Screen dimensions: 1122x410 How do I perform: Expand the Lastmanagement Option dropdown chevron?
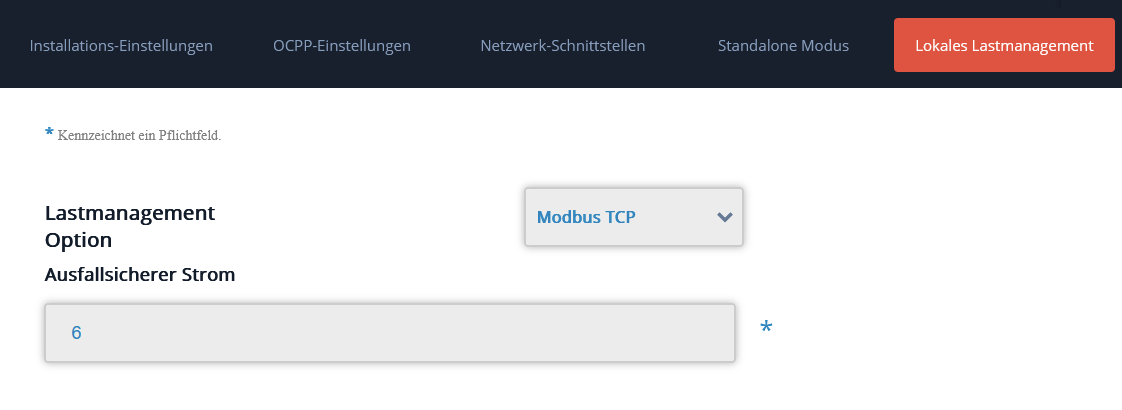[725, 217]
